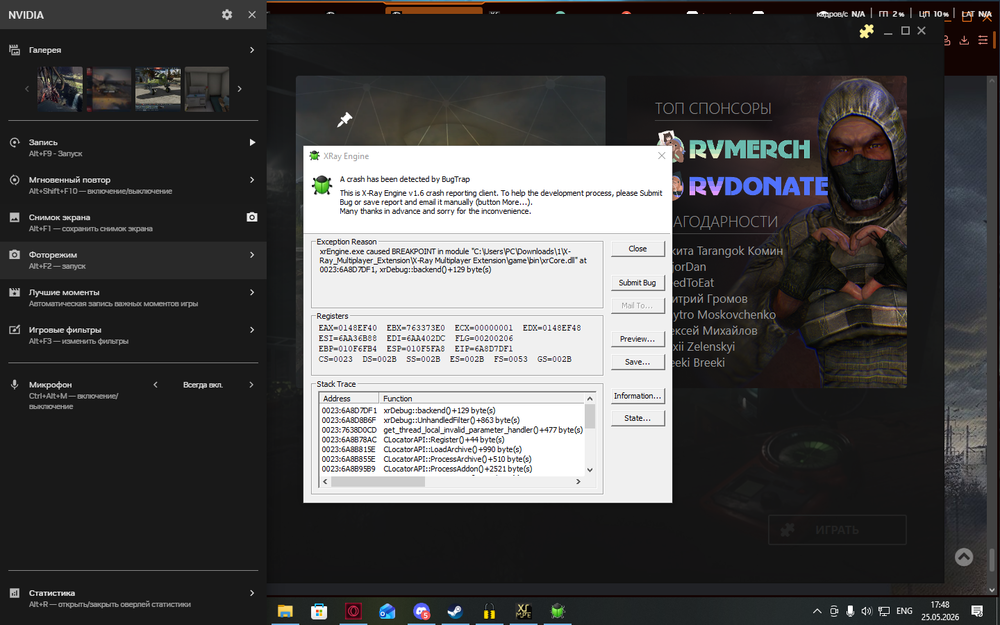Image resolution: width=1000 pixels, height=625 pixels.
Task: Click Preview... button in crash dialog
Action: point(637,339)
